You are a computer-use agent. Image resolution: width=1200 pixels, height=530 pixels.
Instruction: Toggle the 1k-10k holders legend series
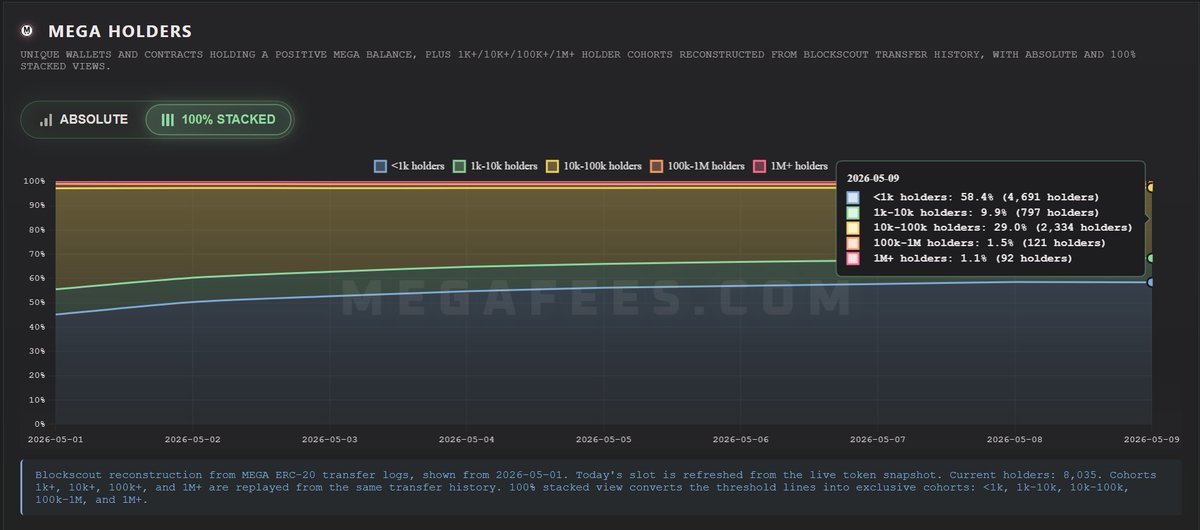click(495, 166)
